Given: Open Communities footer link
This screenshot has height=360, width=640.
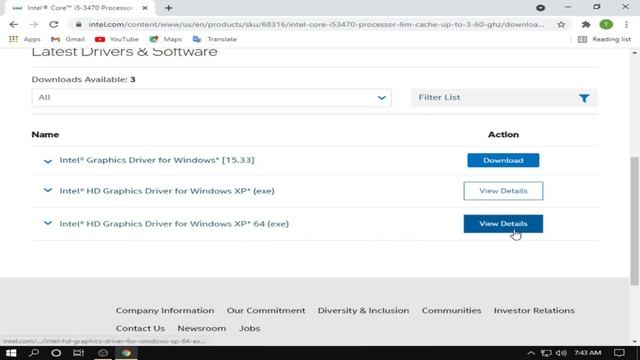Looking at the screenshot, I should click(x=451, y=311).
